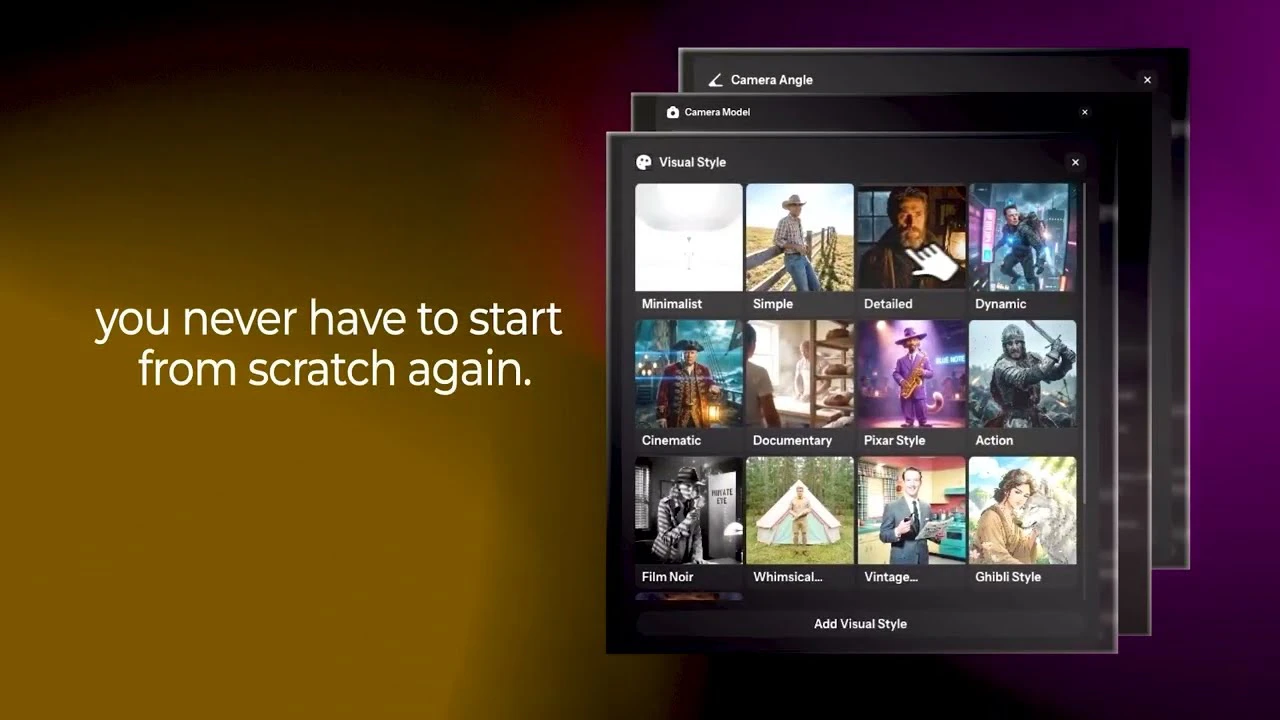
Task: Click the Film Noir label text
Action: tap(667, 577)
